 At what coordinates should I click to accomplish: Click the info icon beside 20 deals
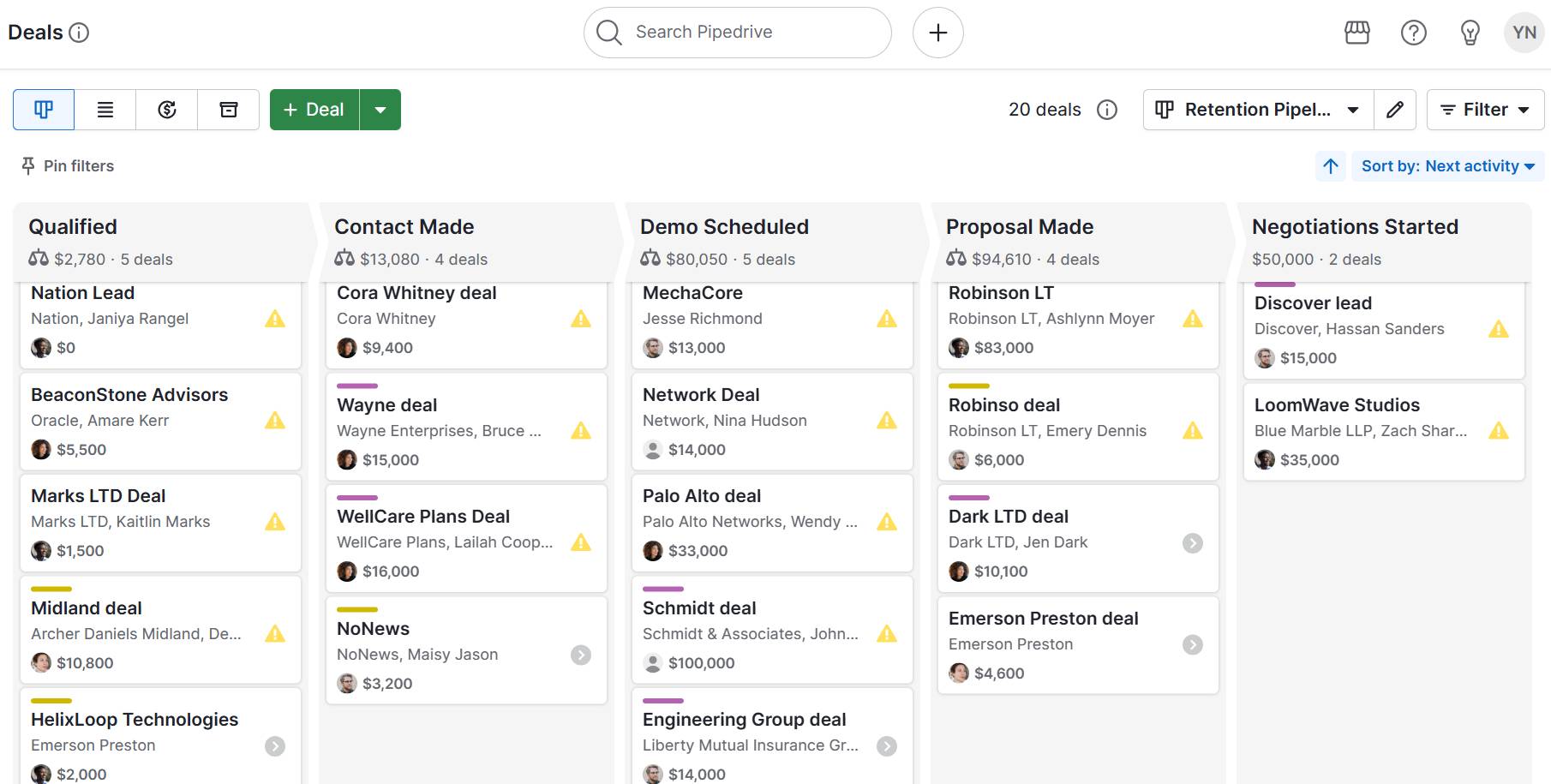(1107, 110)
